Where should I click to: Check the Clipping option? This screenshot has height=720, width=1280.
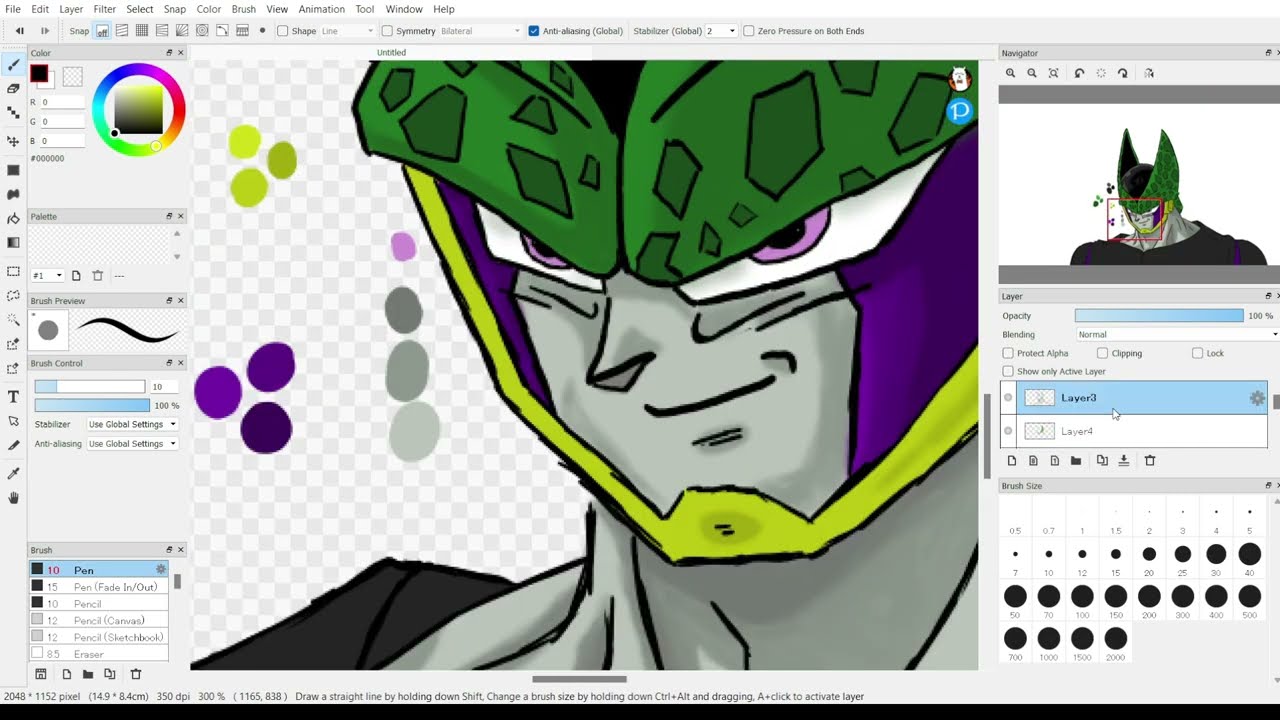click(x=1102, y=353)
